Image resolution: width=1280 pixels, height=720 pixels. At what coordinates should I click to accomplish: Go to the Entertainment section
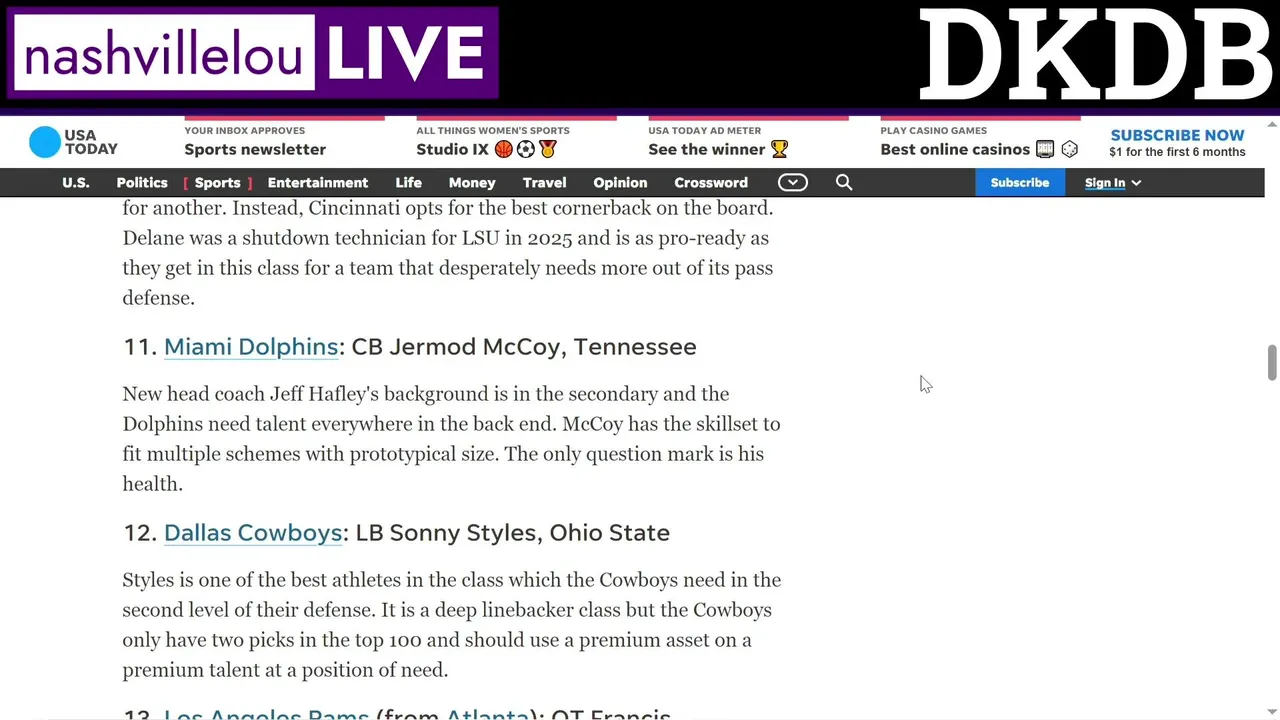point(318,182)
